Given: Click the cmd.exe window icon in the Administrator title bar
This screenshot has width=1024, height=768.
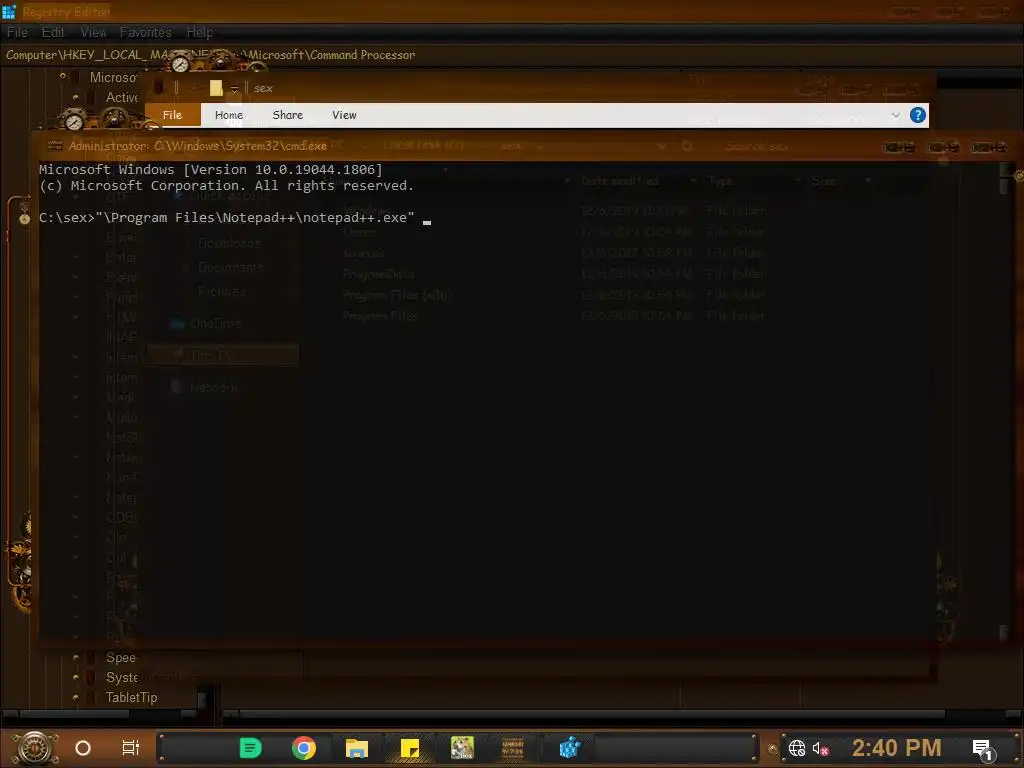Looking at the screenshot, I should (55, 146).
